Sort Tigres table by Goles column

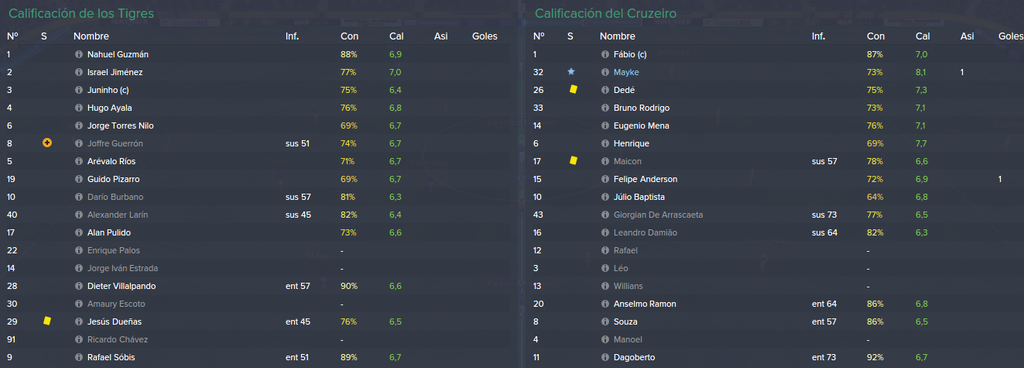(485, 37)
